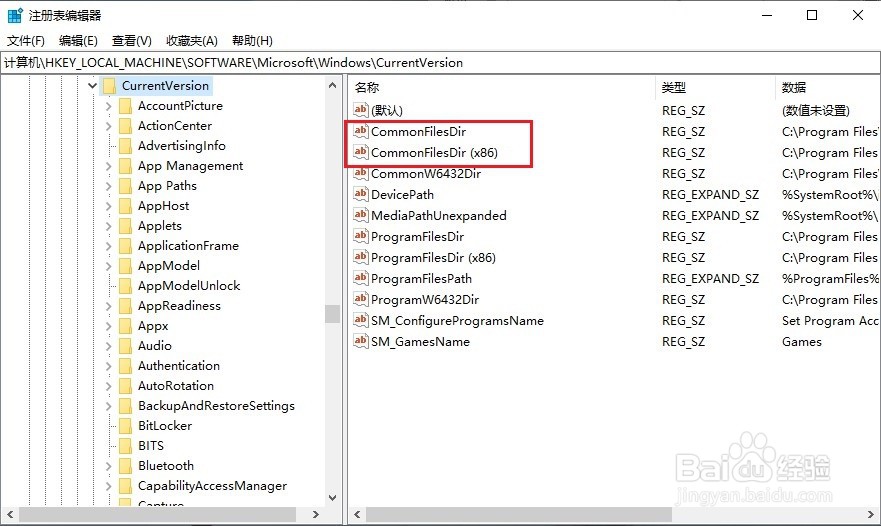This screenshot has height=526, width=881.
Task: Expand the ApplicationFrame key
Action: (108, 246)
